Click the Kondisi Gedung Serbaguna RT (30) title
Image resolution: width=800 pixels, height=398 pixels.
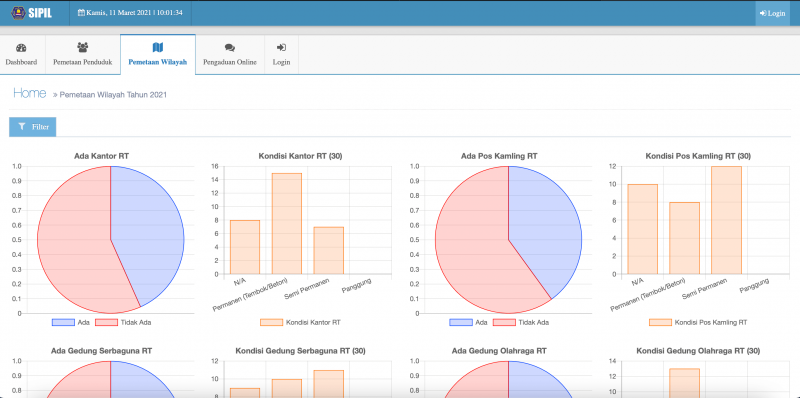301,351
